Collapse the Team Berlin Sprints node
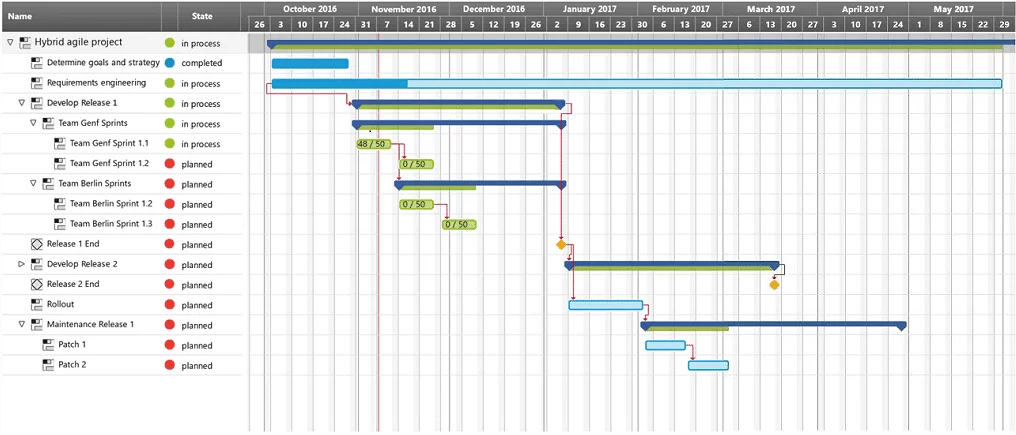The height and width of the screenshot is (435, 1016). [33, 183]
